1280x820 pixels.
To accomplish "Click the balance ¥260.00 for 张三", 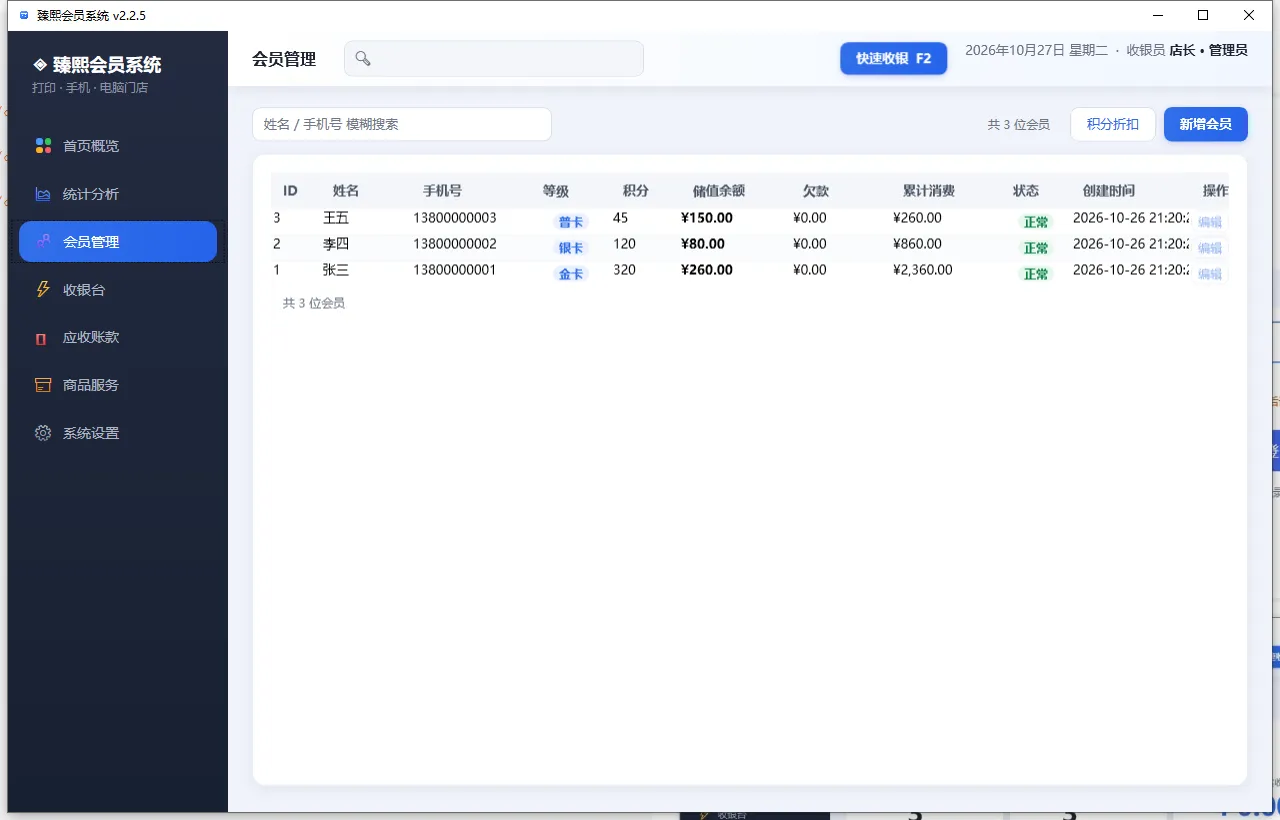I will click(x=707, y=270).
